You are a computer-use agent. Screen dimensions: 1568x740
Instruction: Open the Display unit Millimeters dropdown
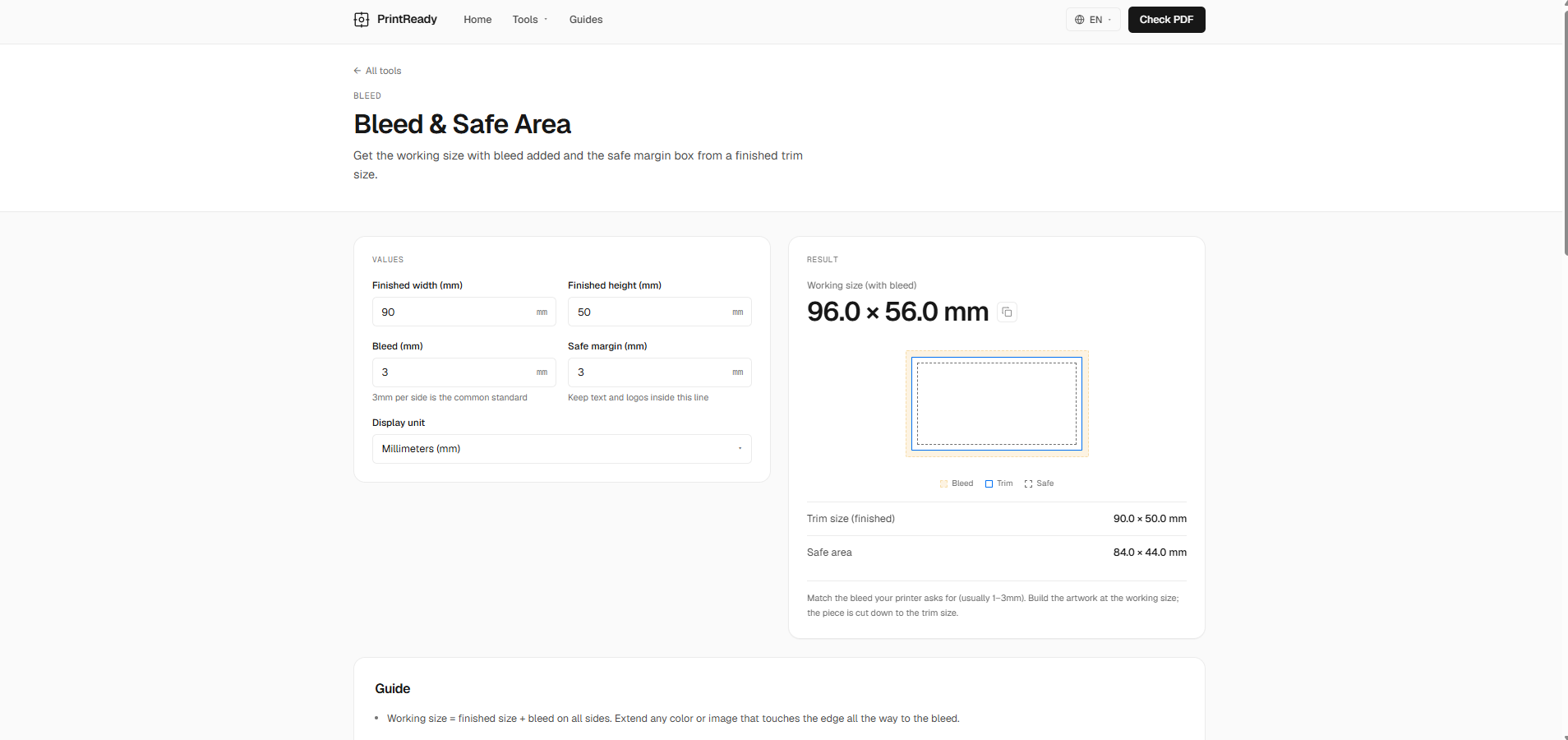pyautogui.click(x=561, y=449)
